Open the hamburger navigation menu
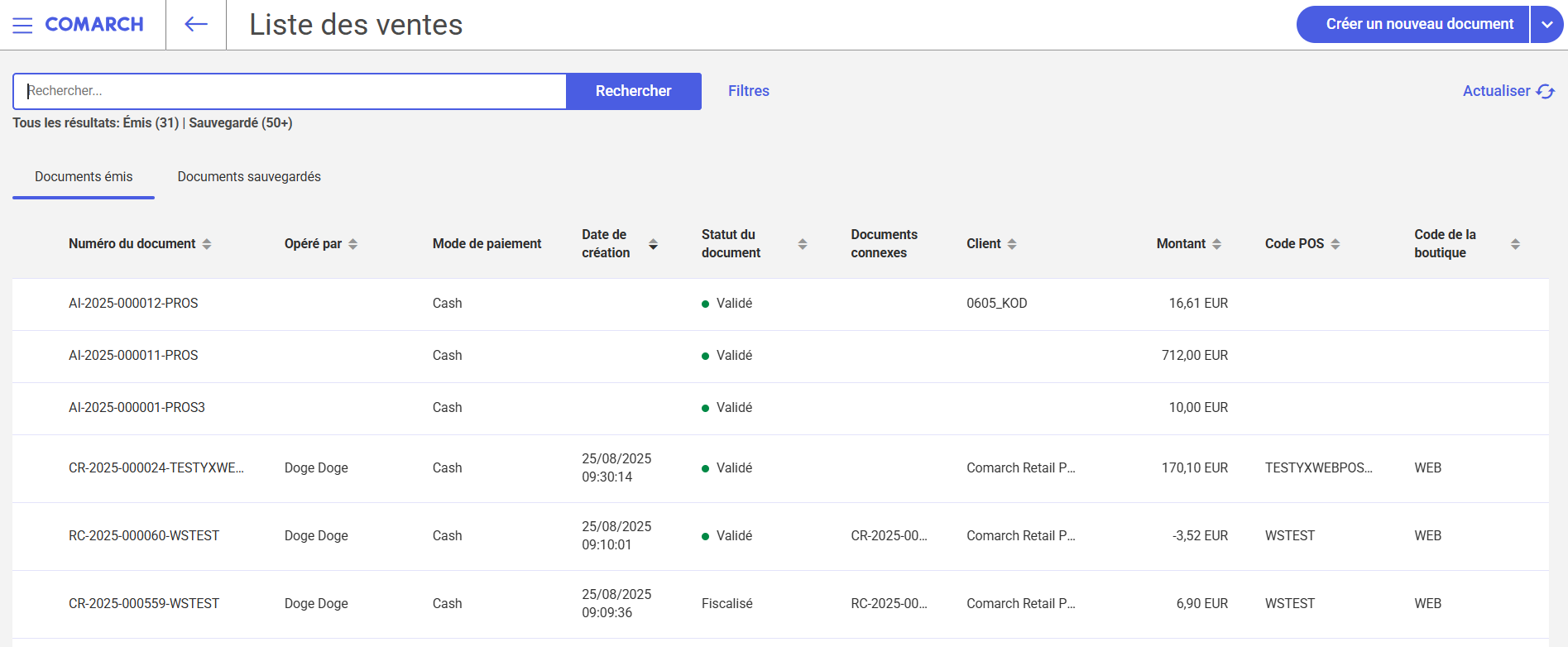Screen dimensions: 1568x647 click(x=22, y=25)
